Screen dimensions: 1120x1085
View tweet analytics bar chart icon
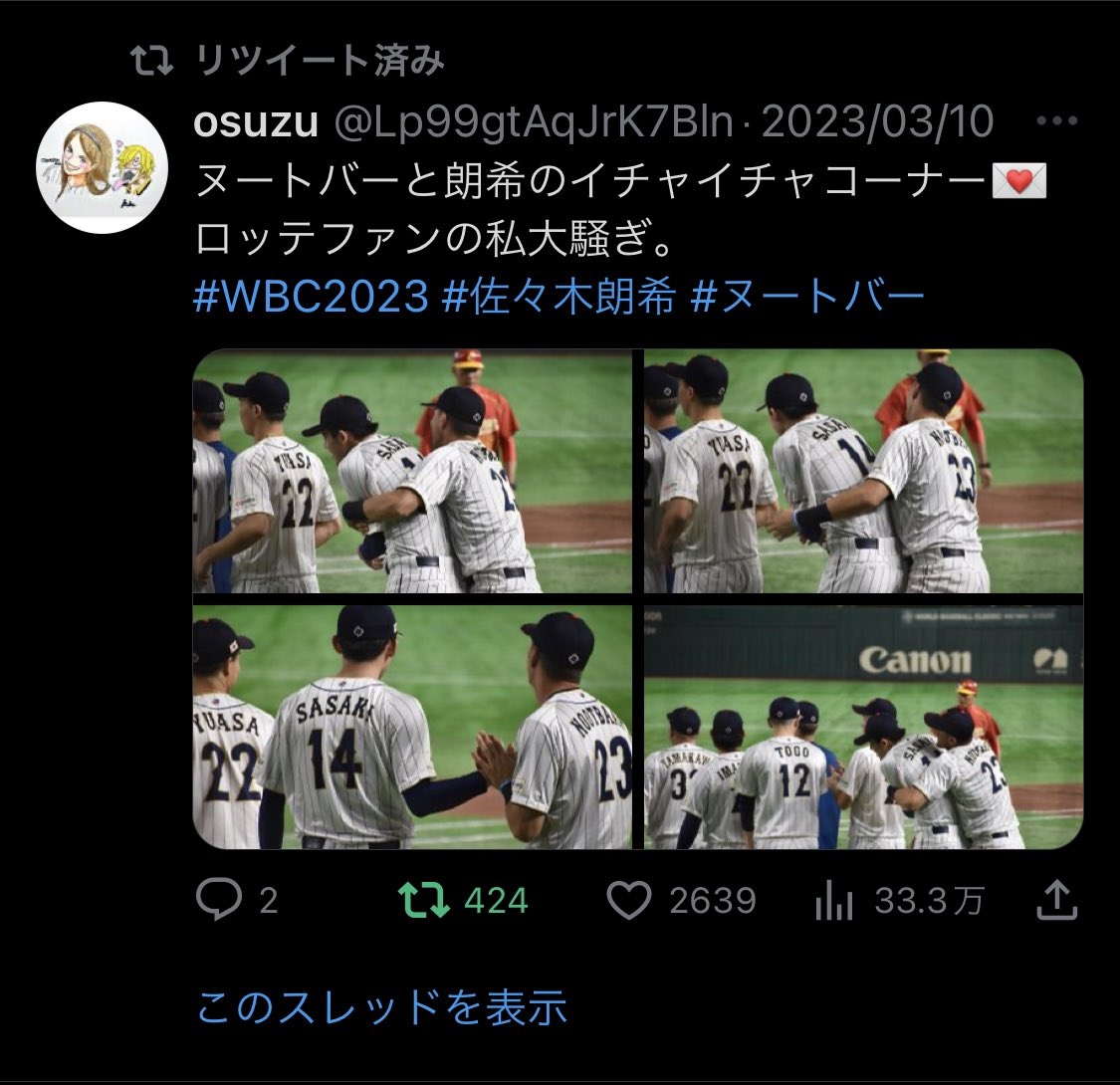(x=834, y=900)
